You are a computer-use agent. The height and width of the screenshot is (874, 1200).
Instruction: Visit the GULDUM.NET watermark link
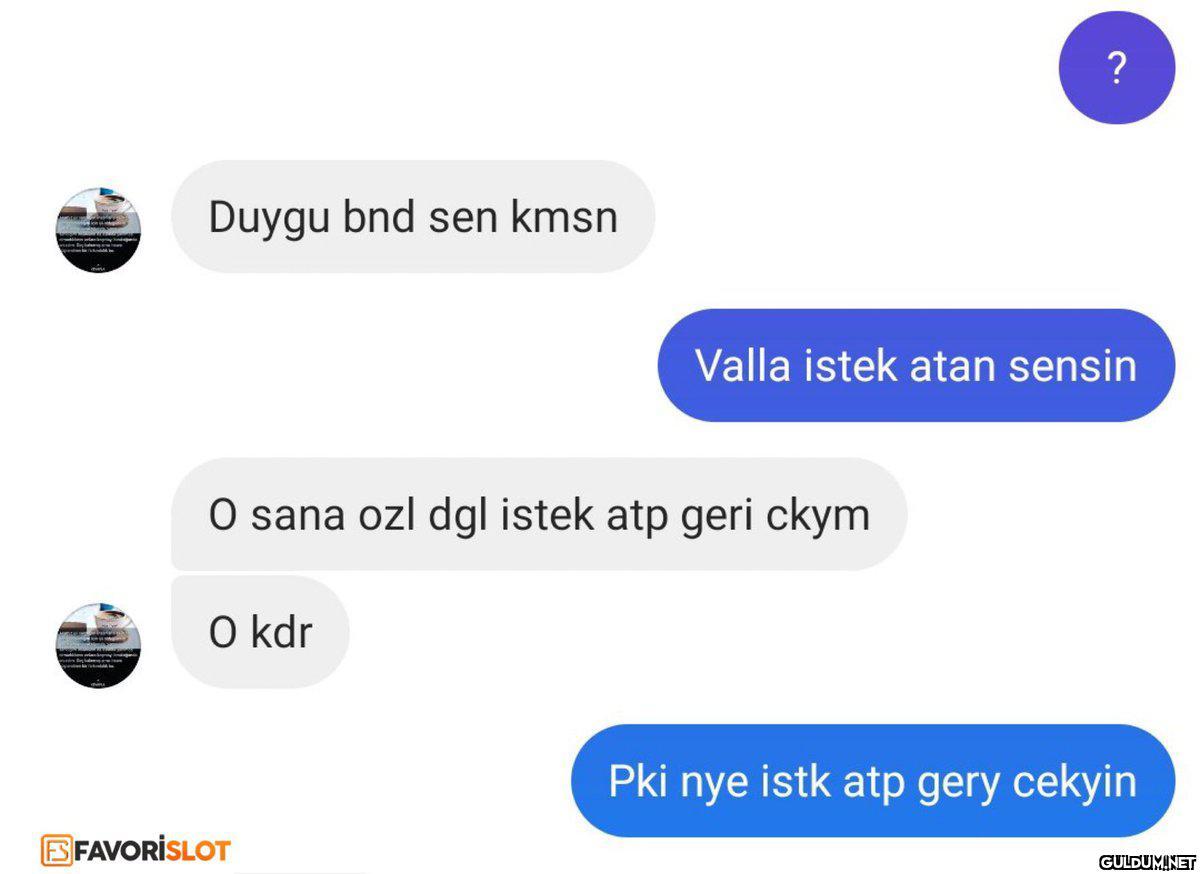1148,862
